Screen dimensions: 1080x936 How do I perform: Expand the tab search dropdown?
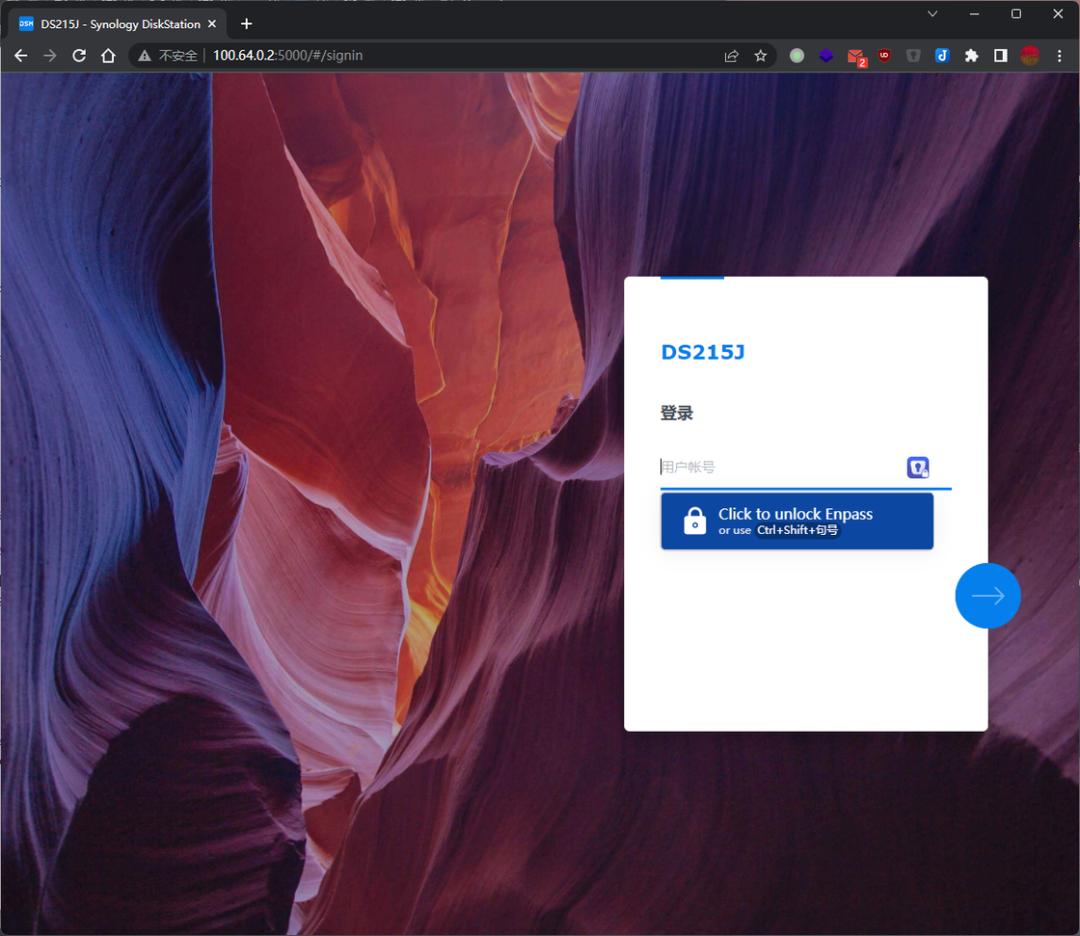[932, 14]
